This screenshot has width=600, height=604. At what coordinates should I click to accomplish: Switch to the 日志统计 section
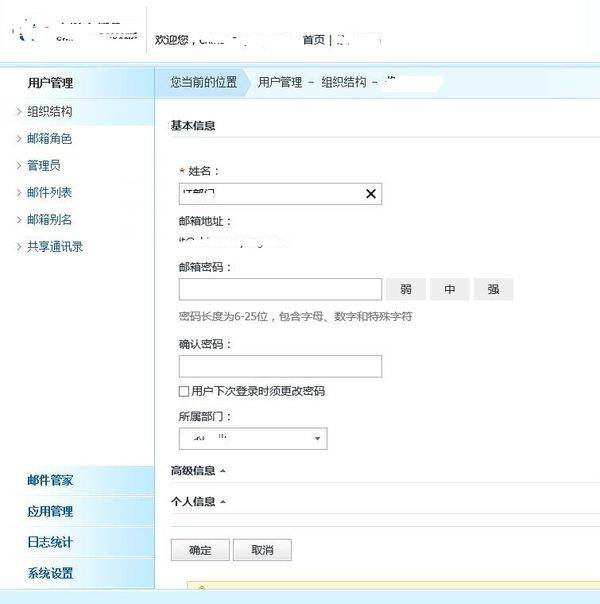tap(50, 542)
